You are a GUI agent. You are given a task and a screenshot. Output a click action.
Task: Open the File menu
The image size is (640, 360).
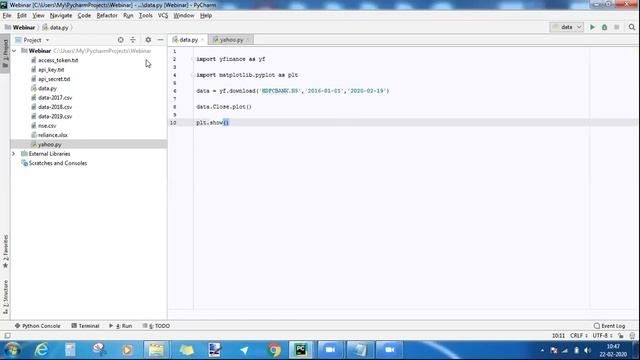pos(7,16)
